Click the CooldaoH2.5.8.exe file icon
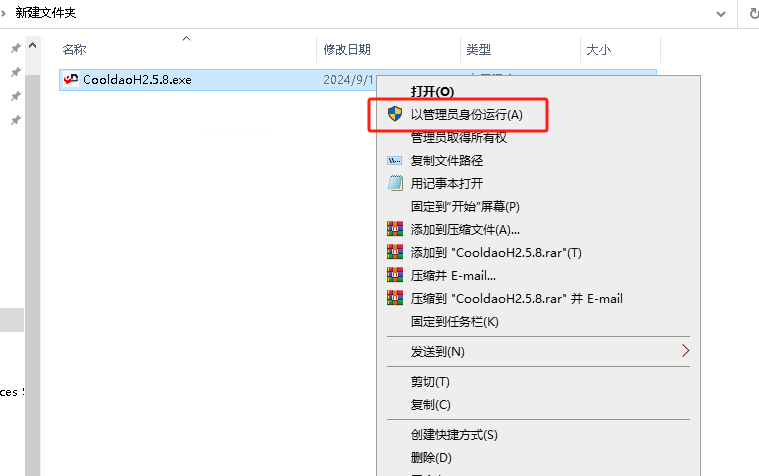759x476 pixels. click(70, 80)
